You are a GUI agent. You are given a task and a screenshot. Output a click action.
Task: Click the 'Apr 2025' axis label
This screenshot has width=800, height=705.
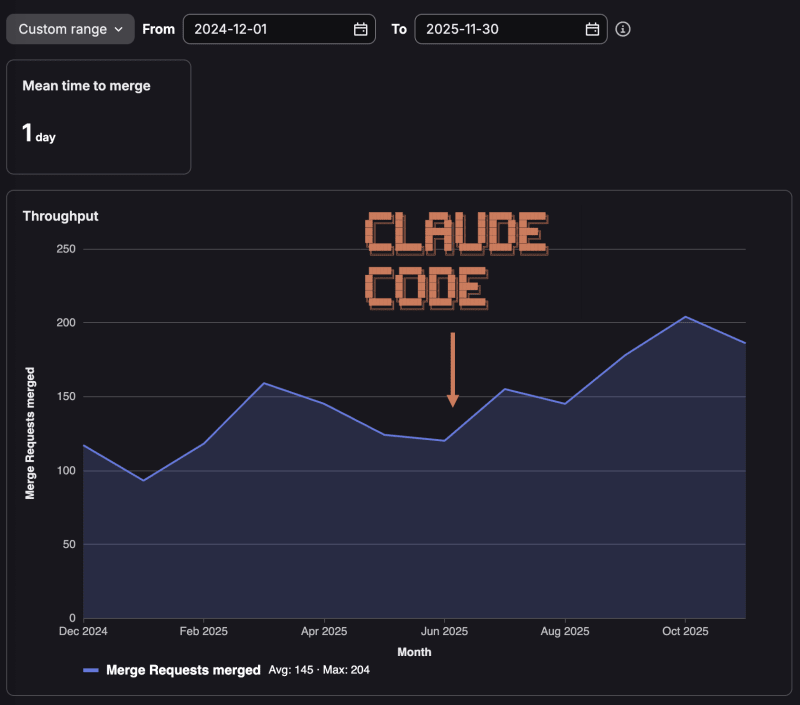[x=324, y=631]
